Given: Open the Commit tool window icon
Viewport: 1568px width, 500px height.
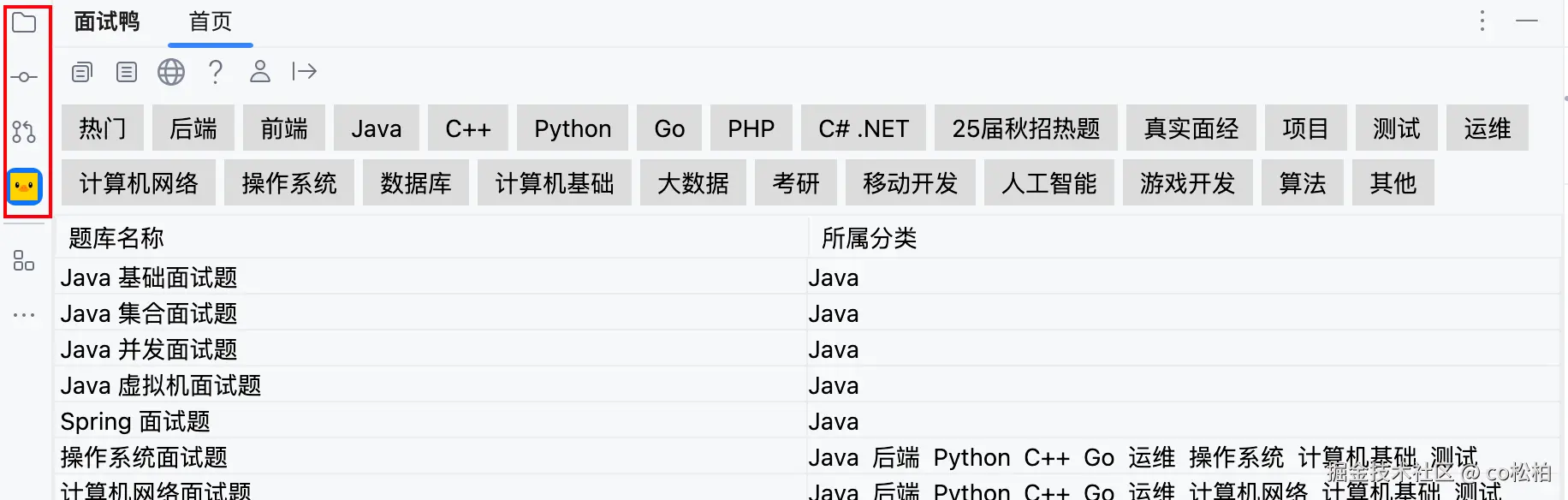Looking at the screenshot, I should click(24, 77).
